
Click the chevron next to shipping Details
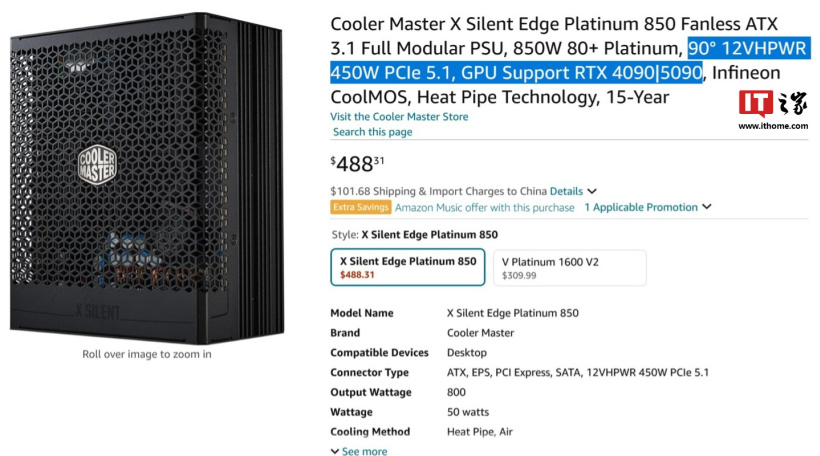coord(592,191)
